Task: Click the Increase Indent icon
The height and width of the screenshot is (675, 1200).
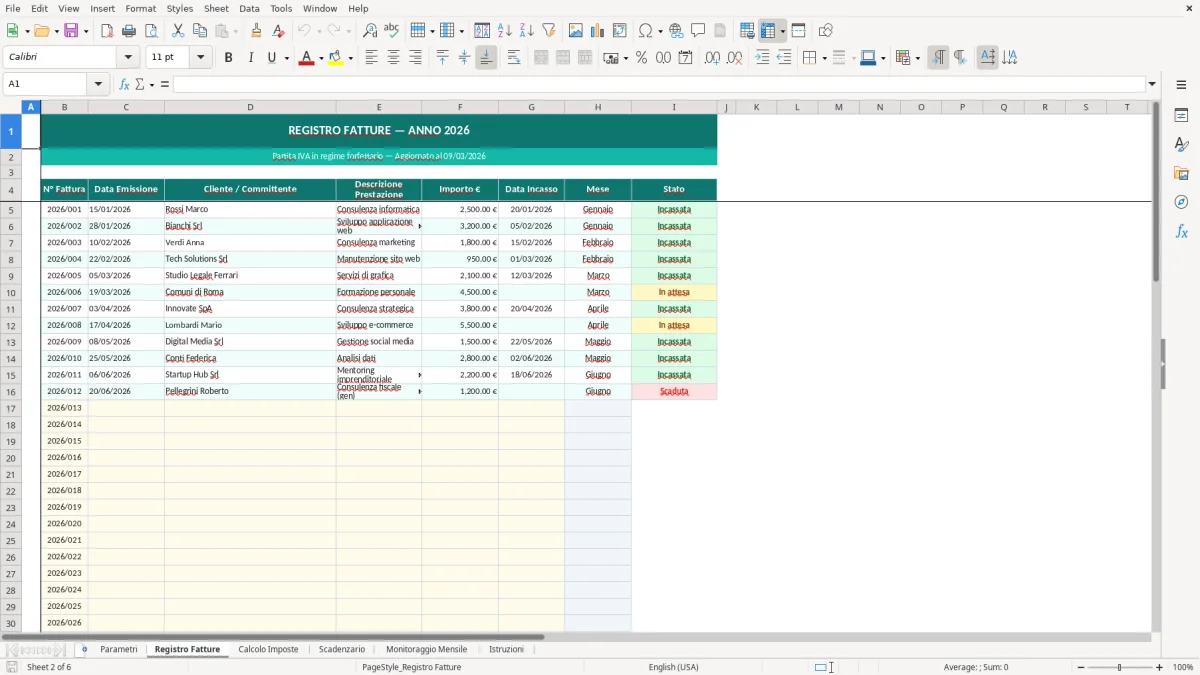Action: coord(762,58)
